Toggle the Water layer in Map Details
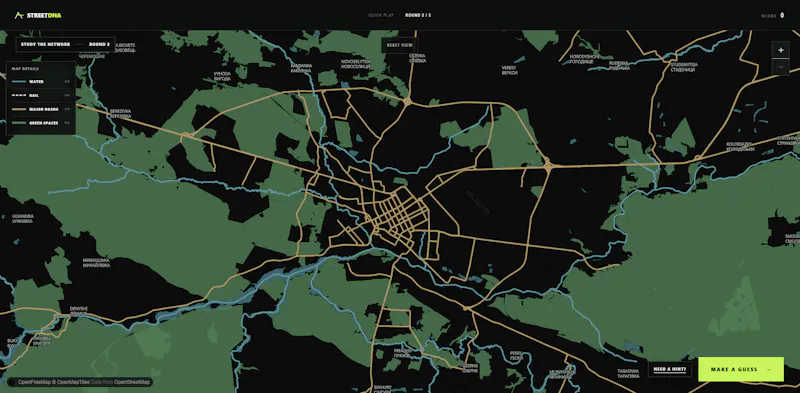 (41, 82)
